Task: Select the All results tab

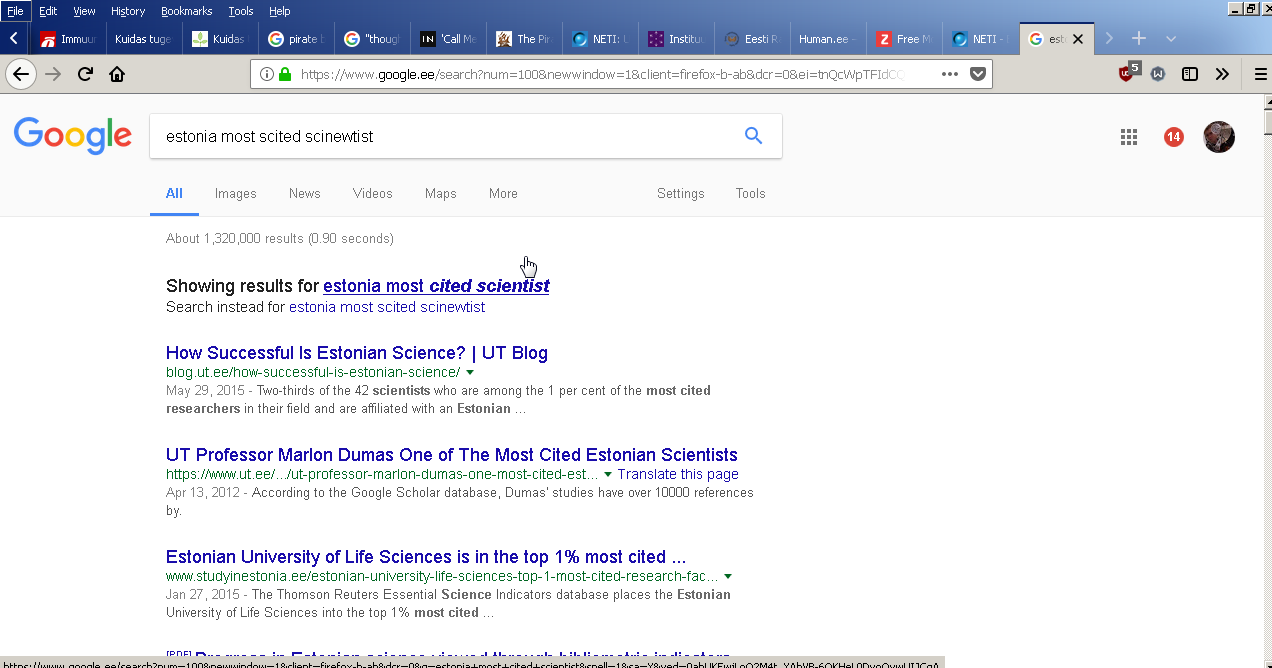Action: pyautogui.click(x=174, y=194)
